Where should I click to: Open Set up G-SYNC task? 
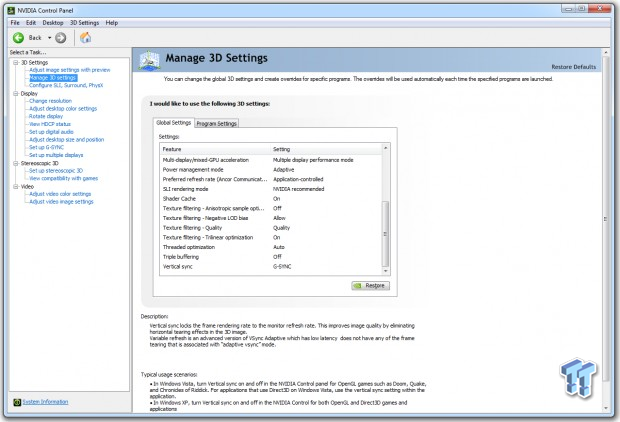click(46, 148)
